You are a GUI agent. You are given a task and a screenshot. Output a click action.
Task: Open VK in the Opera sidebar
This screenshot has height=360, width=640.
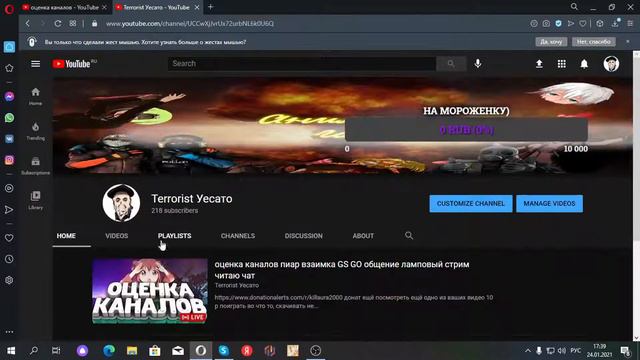coord(9,139)
